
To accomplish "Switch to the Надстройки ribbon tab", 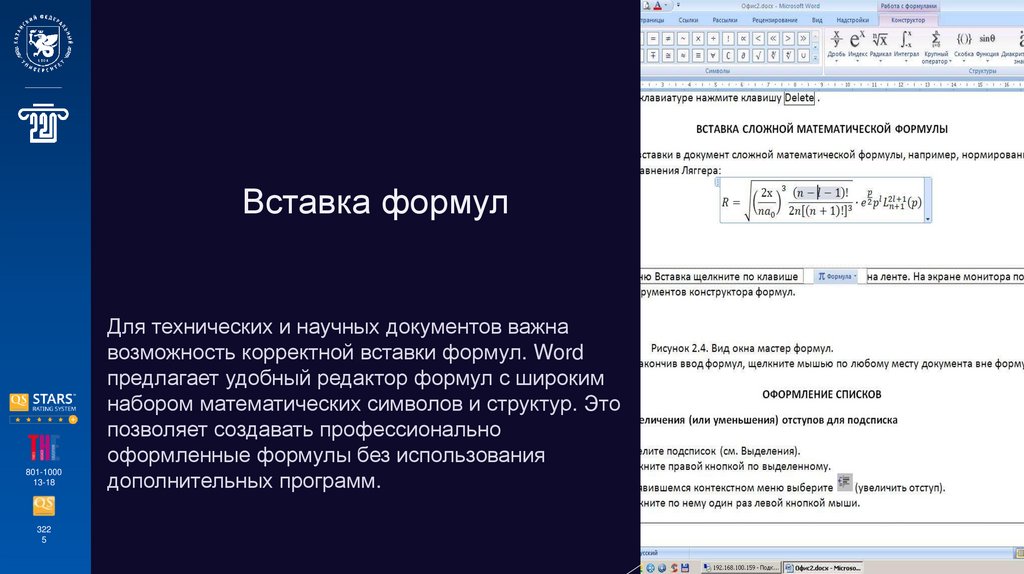I will pos(852,20).
